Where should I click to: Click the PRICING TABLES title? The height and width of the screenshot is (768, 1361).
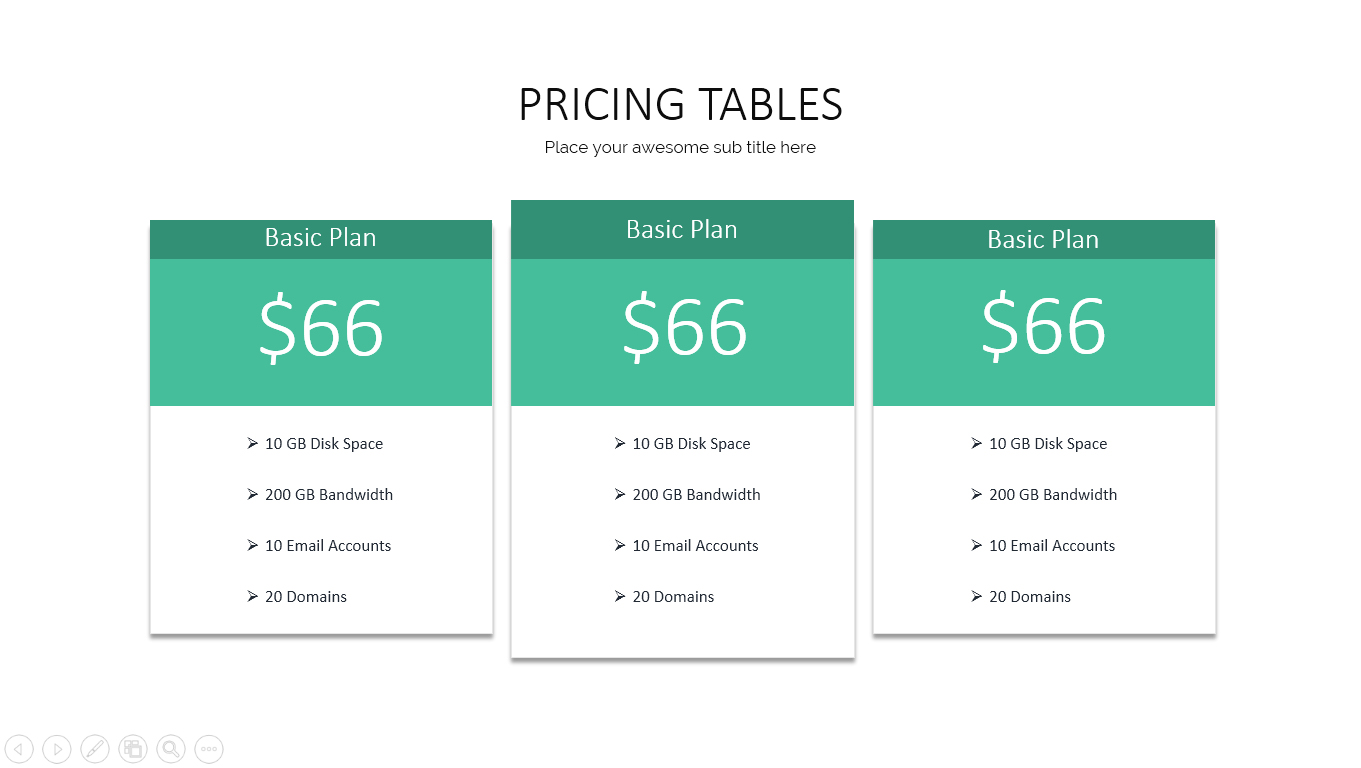(x=680, y=105)
